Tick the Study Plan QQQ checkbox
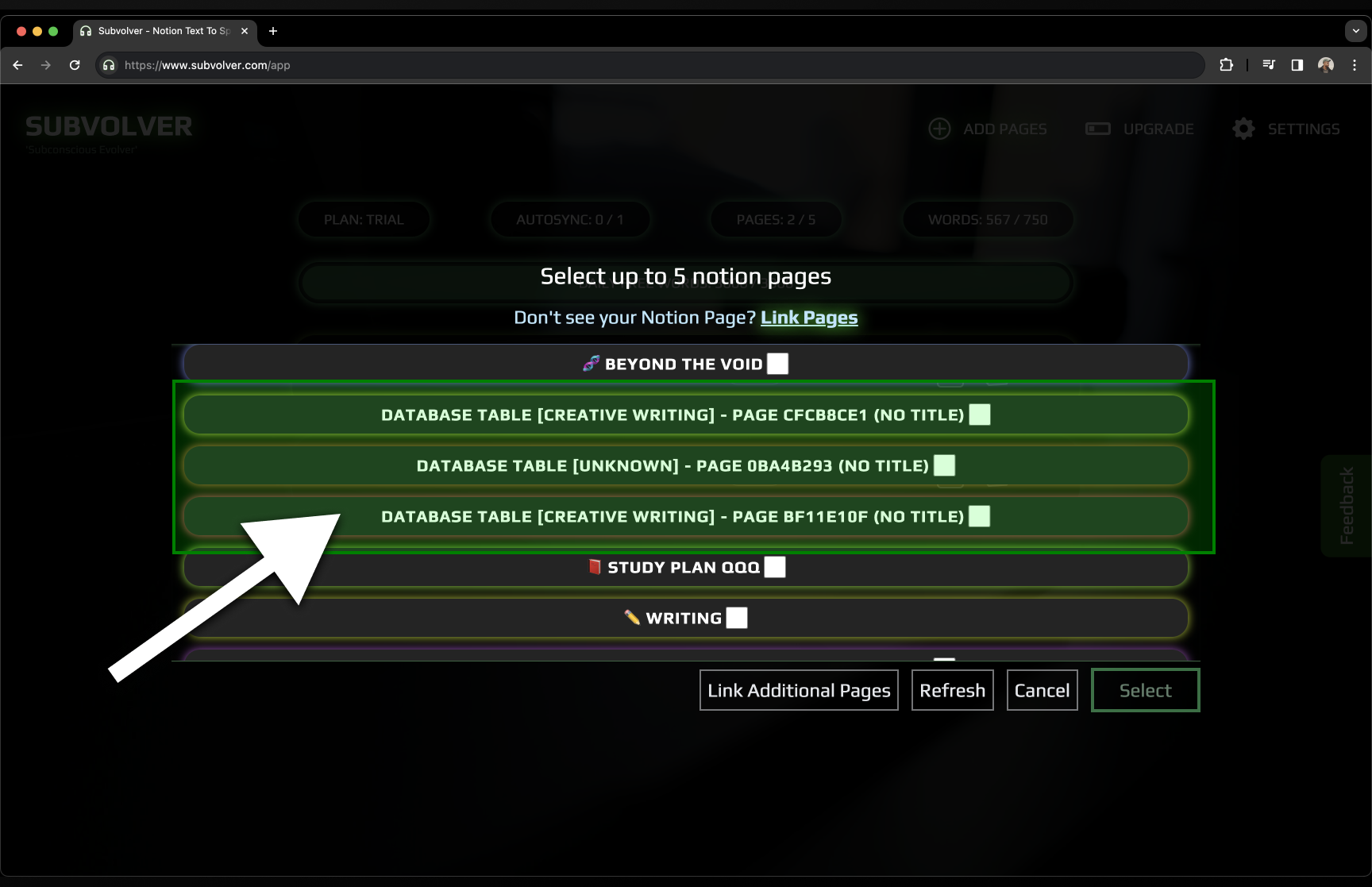The image size is (1372, 887). pos(774,567)
